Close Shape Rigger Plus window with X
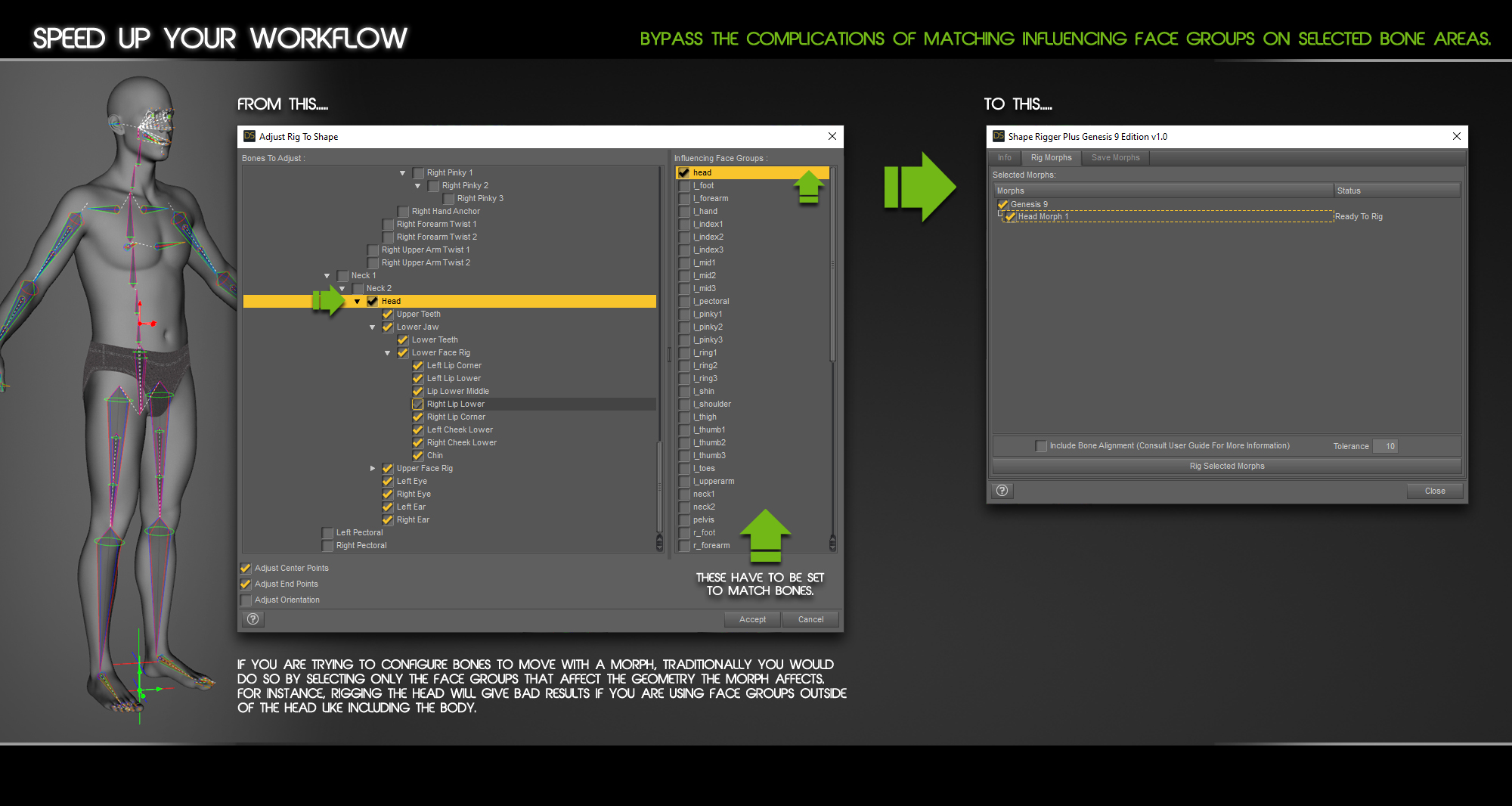The height and width of the screenshot is (806, 1512). [1456, 137]
